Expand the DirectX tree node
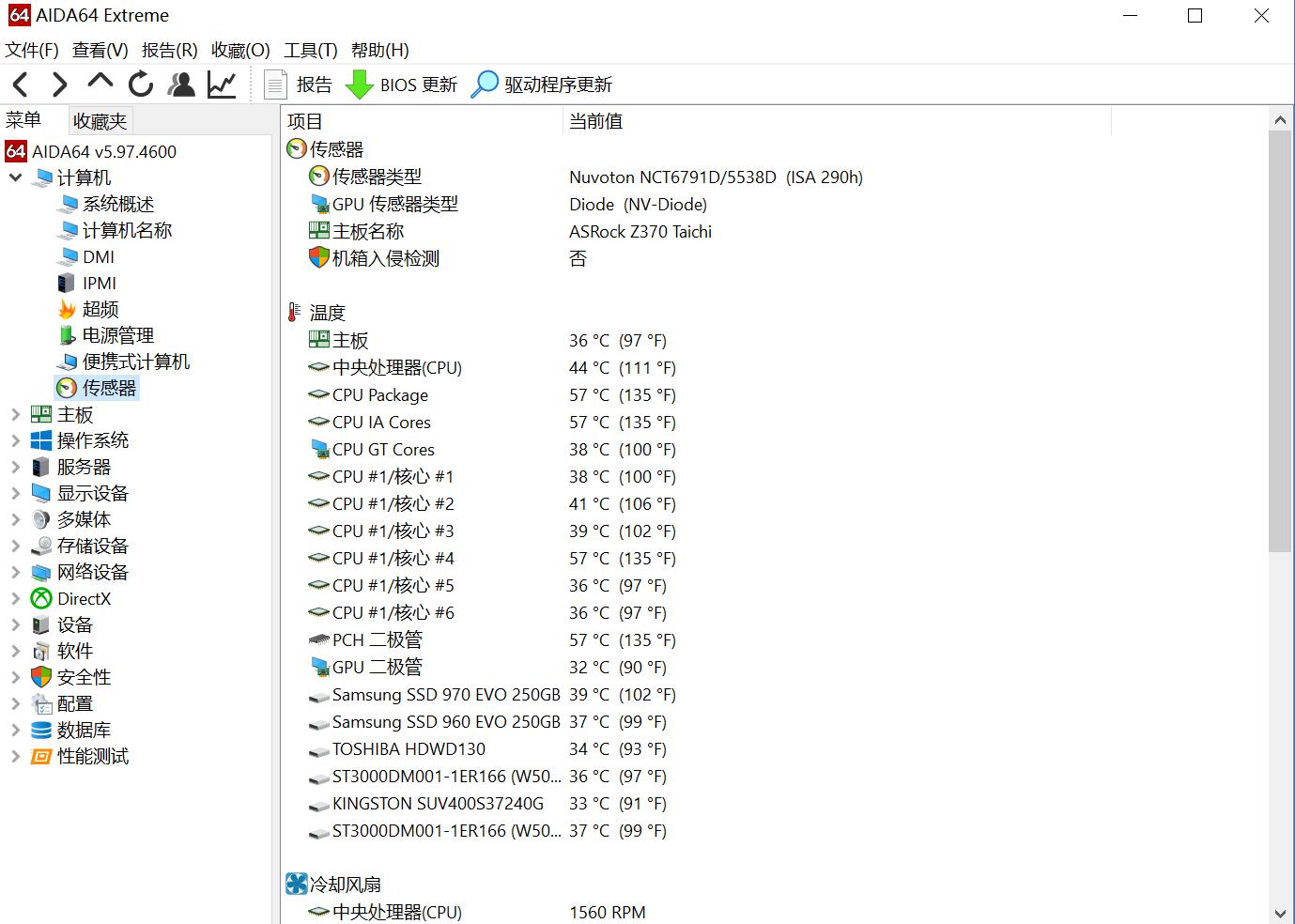The width and height of the screenshot is (1295, 924). tap(15, 598)
